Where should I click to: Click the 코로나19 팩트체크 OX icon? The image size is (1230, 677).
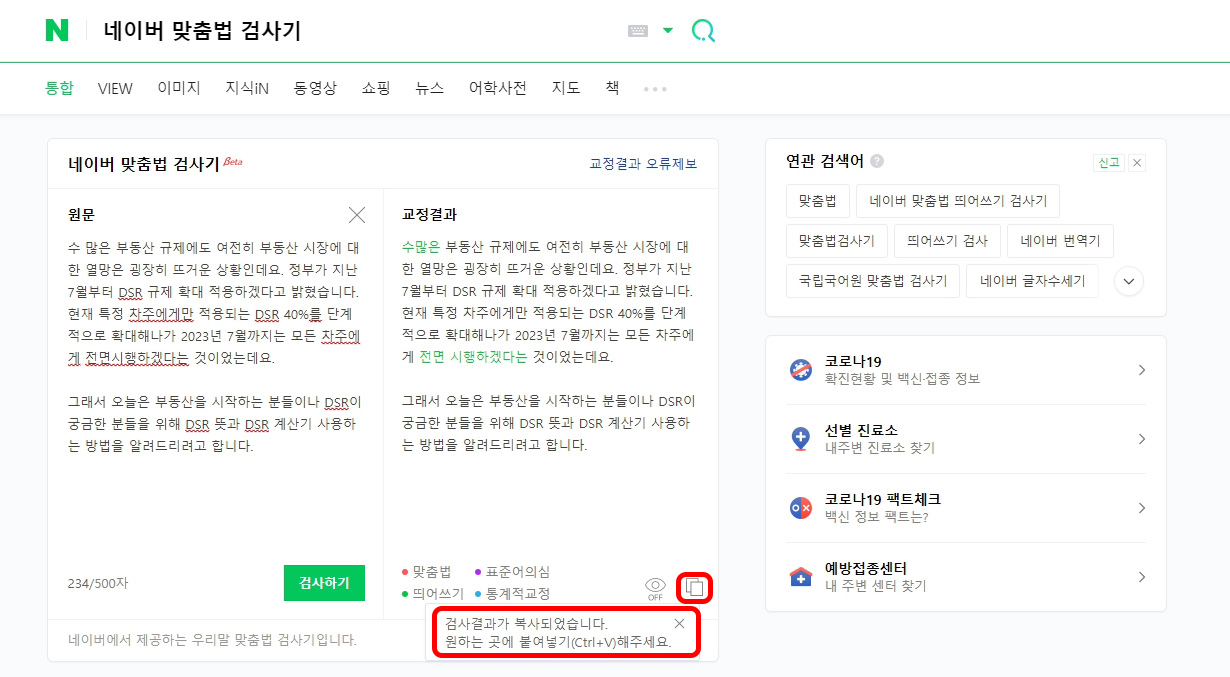pos(800,508)
